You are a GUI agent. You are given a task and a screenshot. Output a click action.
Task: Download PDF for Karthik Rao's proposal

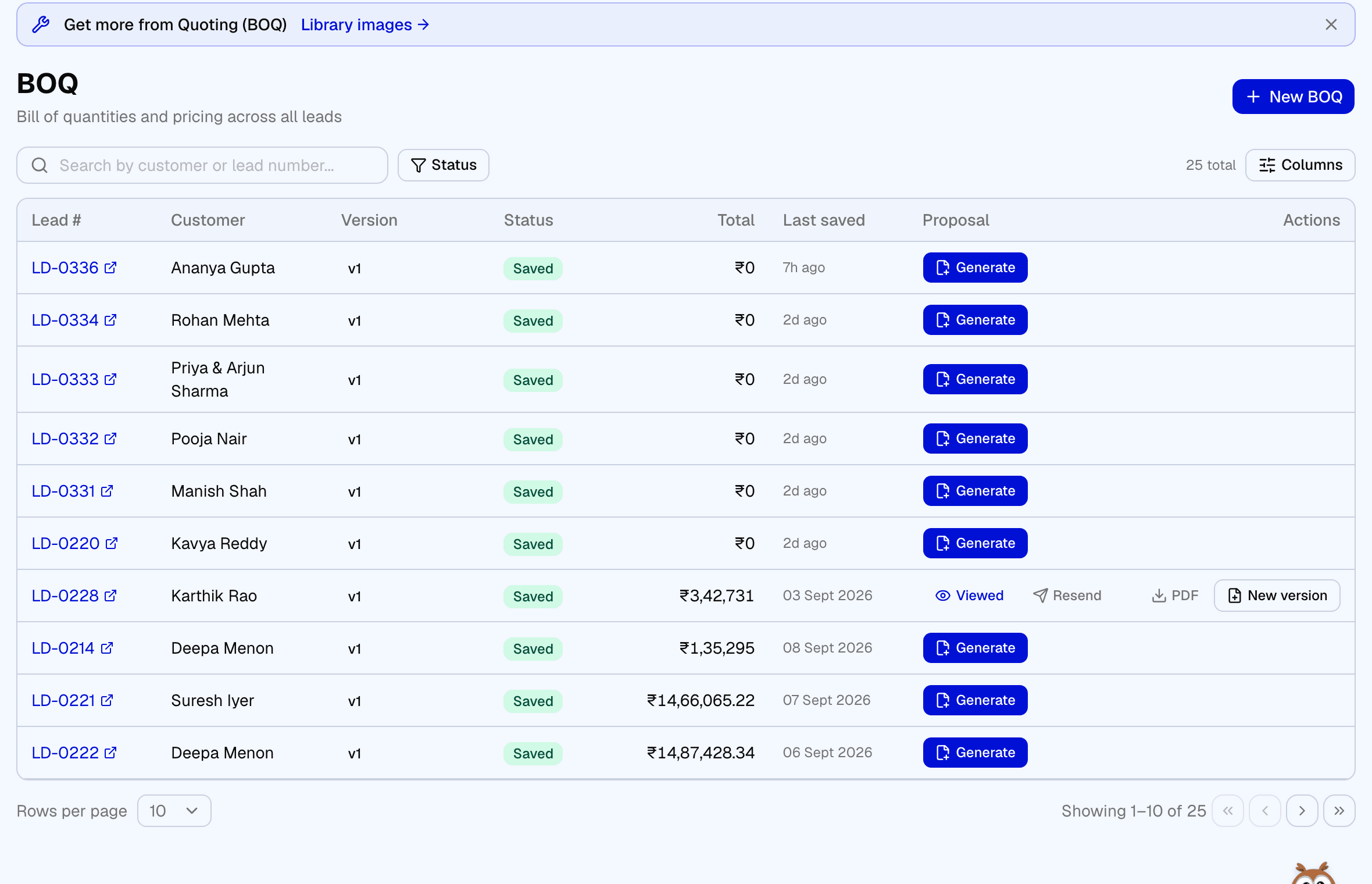click(1175, 596)
